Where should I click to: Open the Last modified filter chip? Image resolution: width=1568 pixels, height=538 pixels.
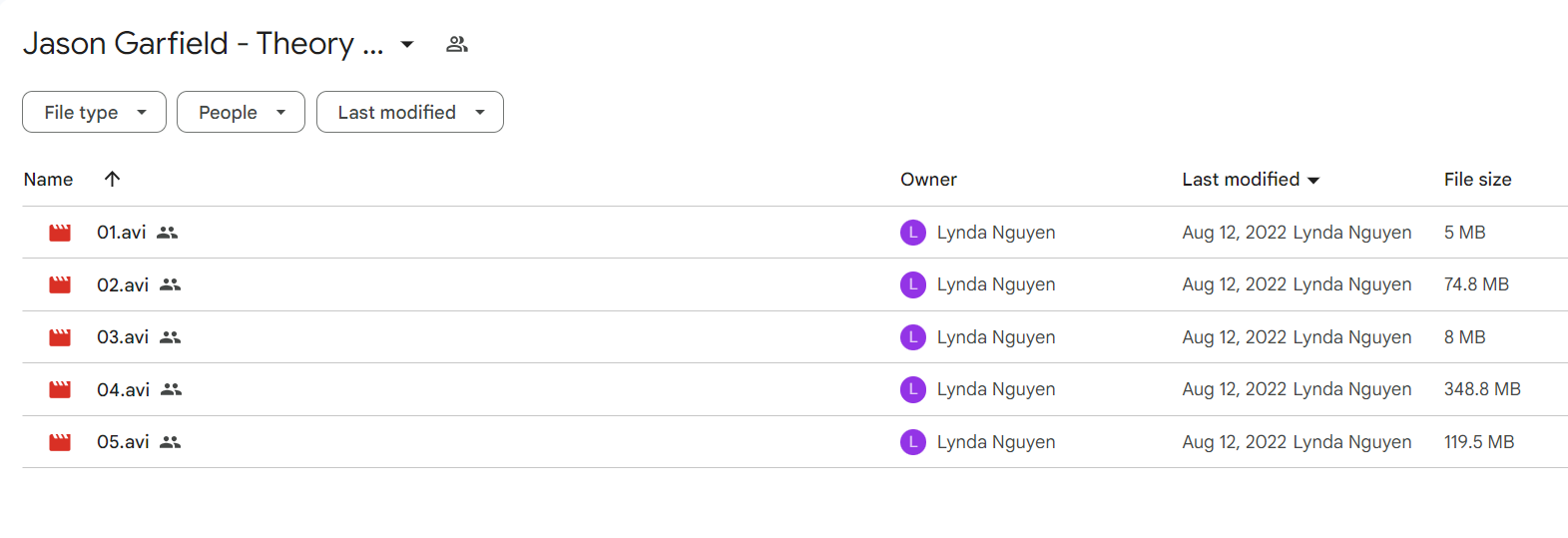tap(410, 112)
